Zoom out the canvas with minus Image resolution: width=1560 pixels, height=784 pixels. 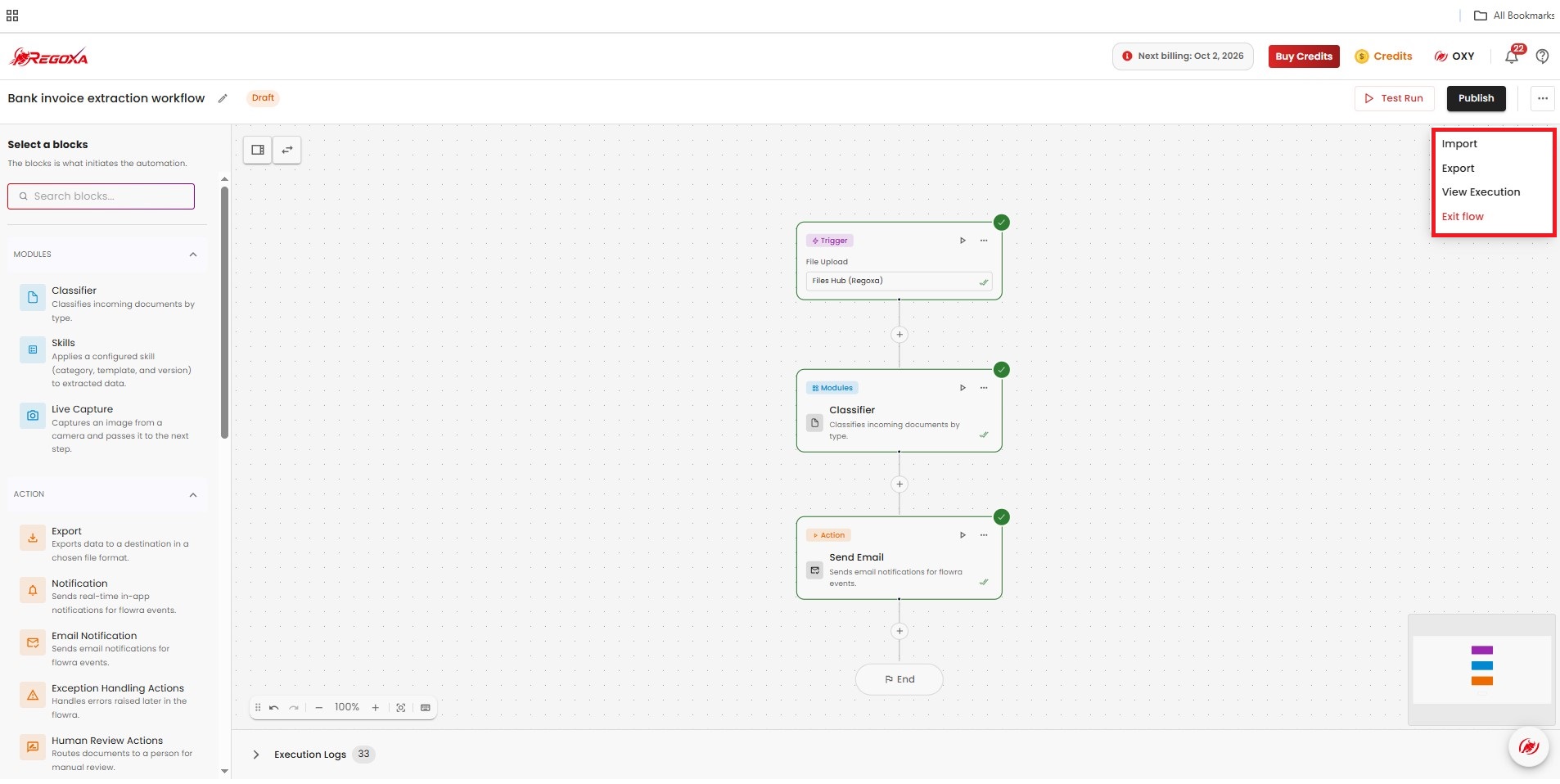pos(319,708)
